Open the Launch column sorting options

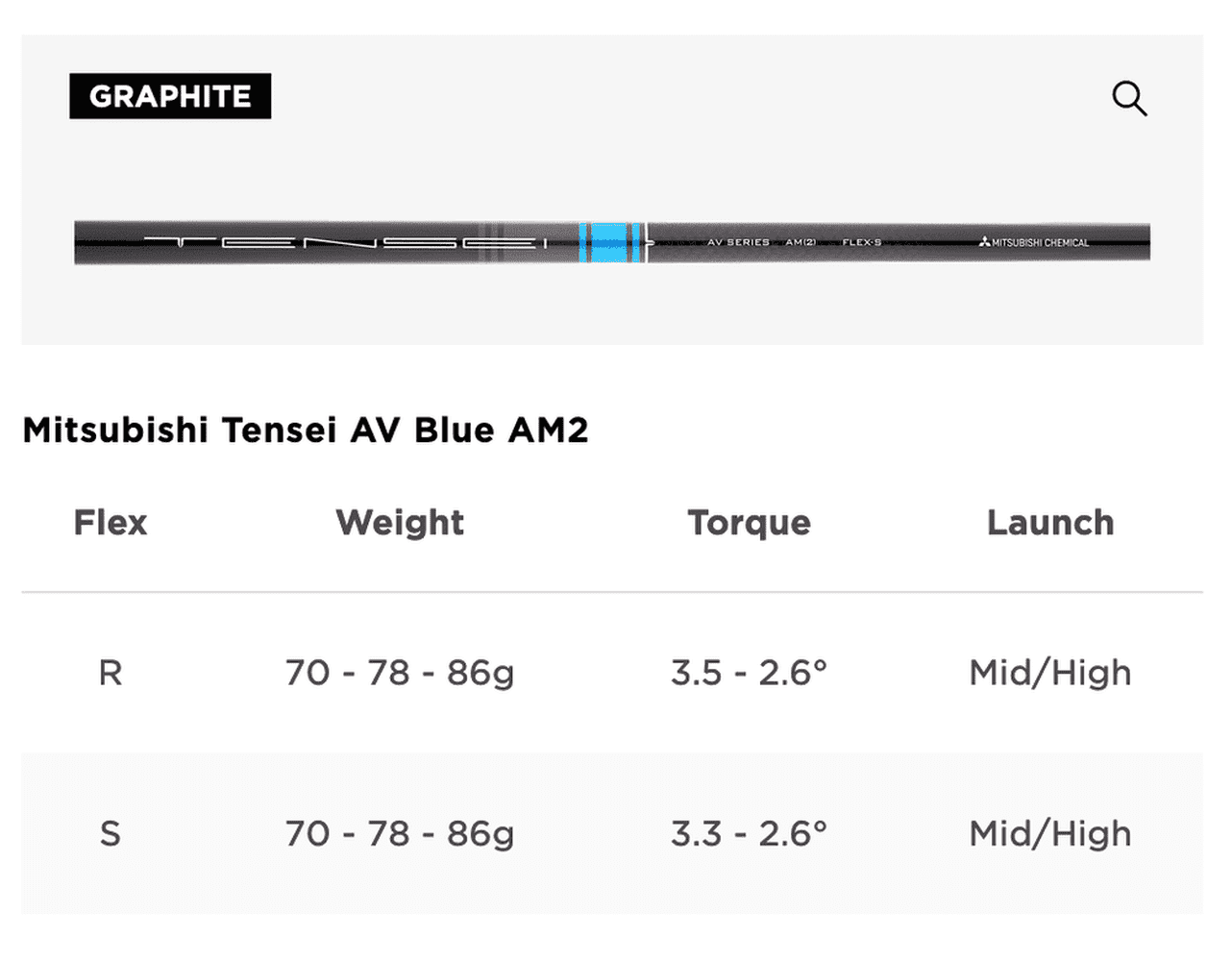1049,523
